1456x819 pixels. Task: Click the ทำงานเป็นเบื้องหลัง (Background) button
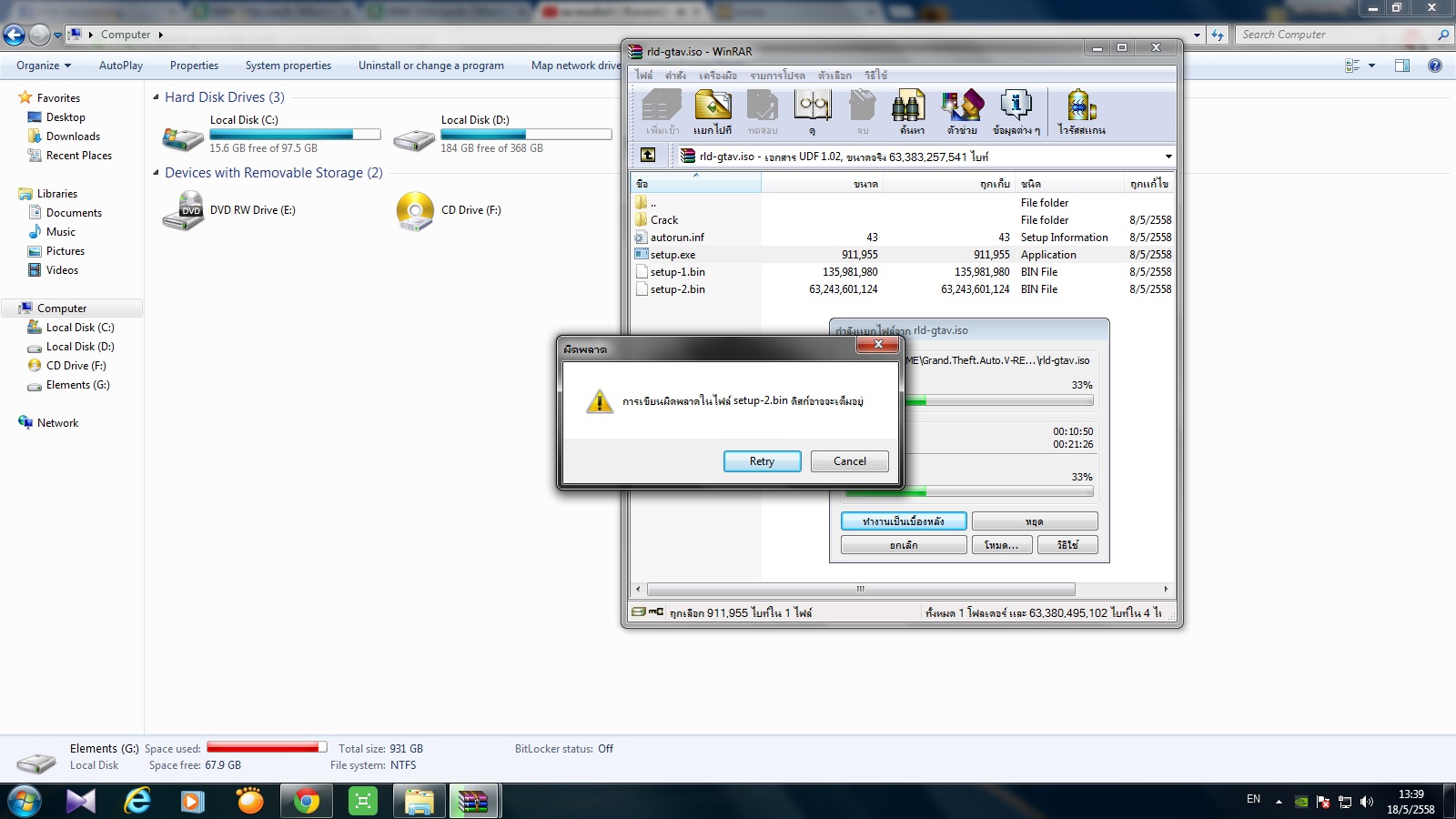tap(904, 521)
